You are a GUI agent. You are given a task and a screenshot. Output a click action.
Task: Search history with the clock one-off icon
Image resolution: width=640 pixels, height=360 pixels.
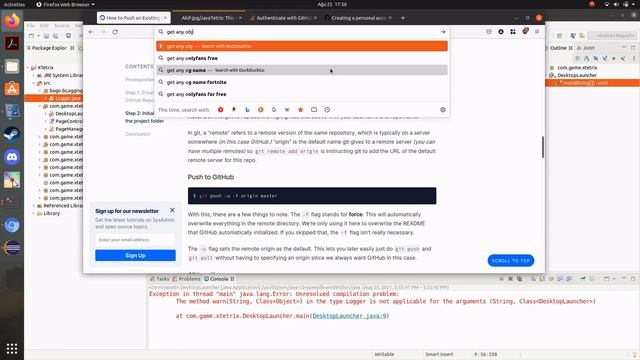click(x=327, y=110)
